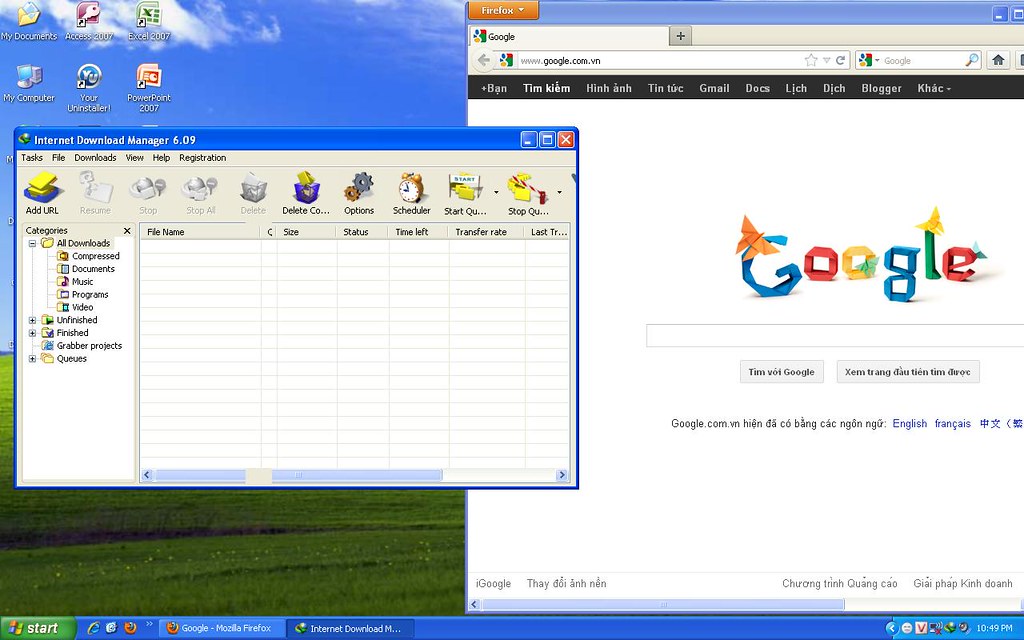Open Excel 2007 desktop shortcut
Screen dimensions: 1024x640
pos(149,22)
